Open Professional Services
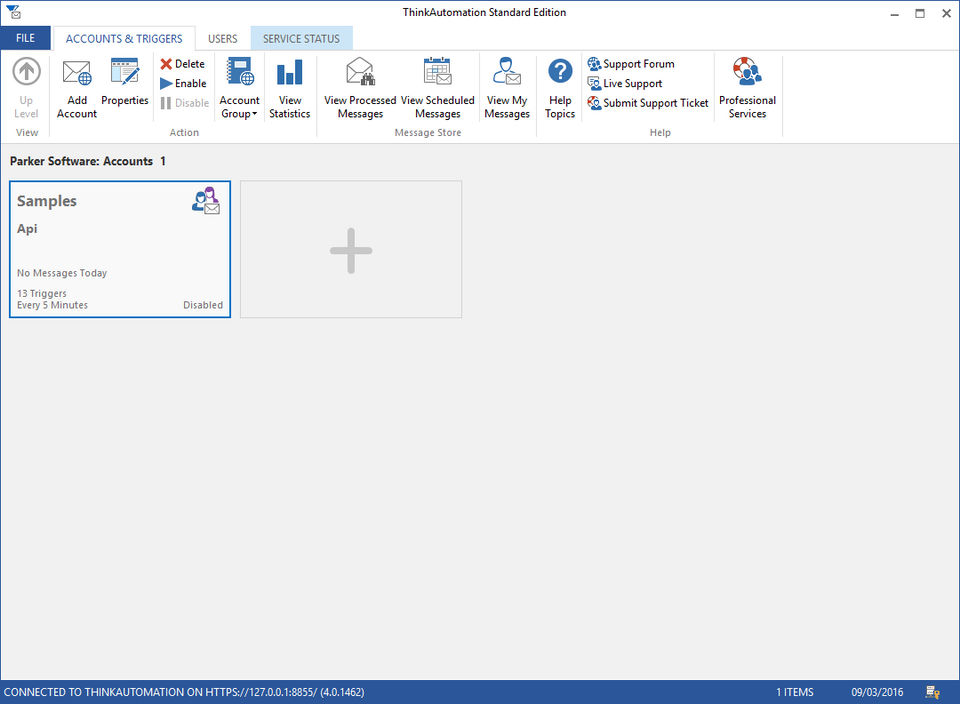Image resolution: width=960 pixels, height=704 pixels. 747,89
